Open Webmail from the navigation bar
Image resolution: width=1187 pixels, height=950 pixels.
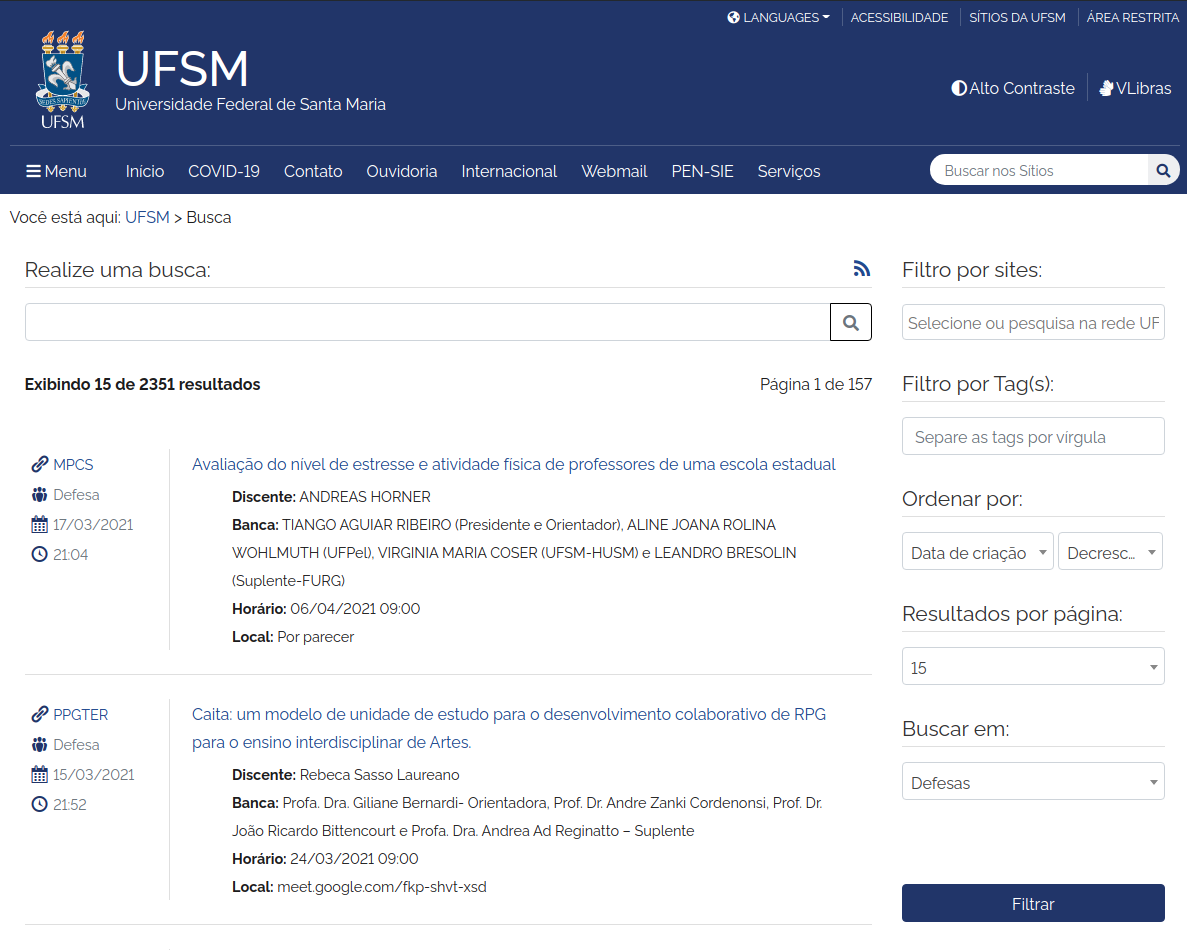[x=614, y=171]
